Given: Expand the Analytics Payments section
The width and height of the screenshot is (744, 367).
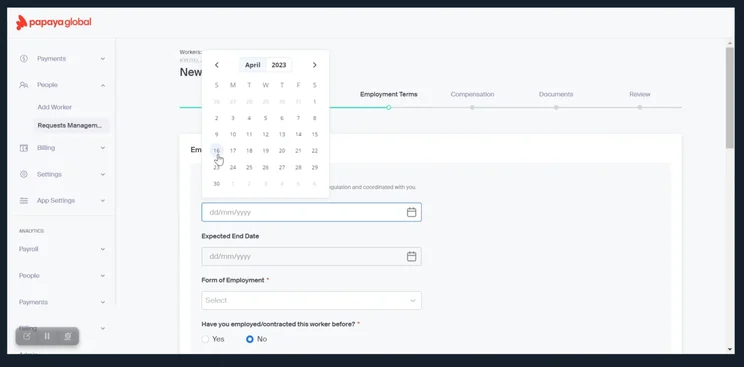Looking at the screenshot, I should 103,302.
